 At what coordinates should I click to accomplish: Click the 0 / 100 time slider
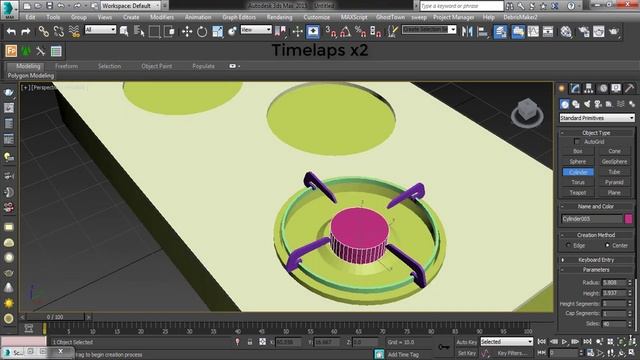pyautogui.click(x=55, y=317)
